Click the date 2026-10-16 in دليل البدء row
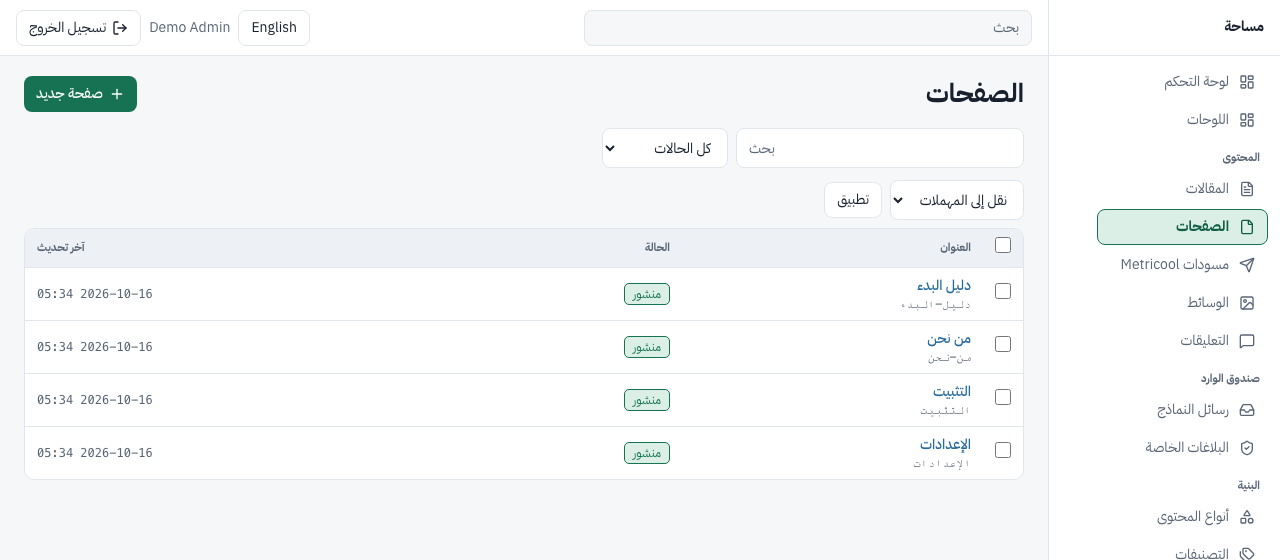This screenshot has width=1280, height=560. 116,294
